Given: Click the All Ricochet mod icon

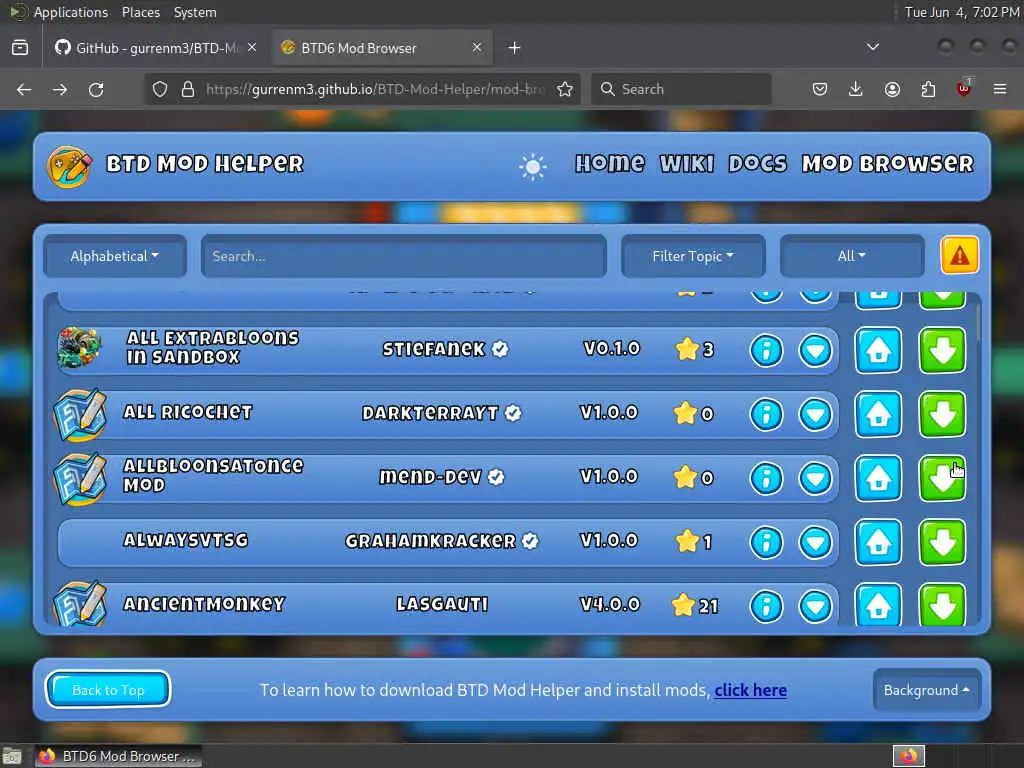Looking at the screenshot, I should [x=80, y=414].
